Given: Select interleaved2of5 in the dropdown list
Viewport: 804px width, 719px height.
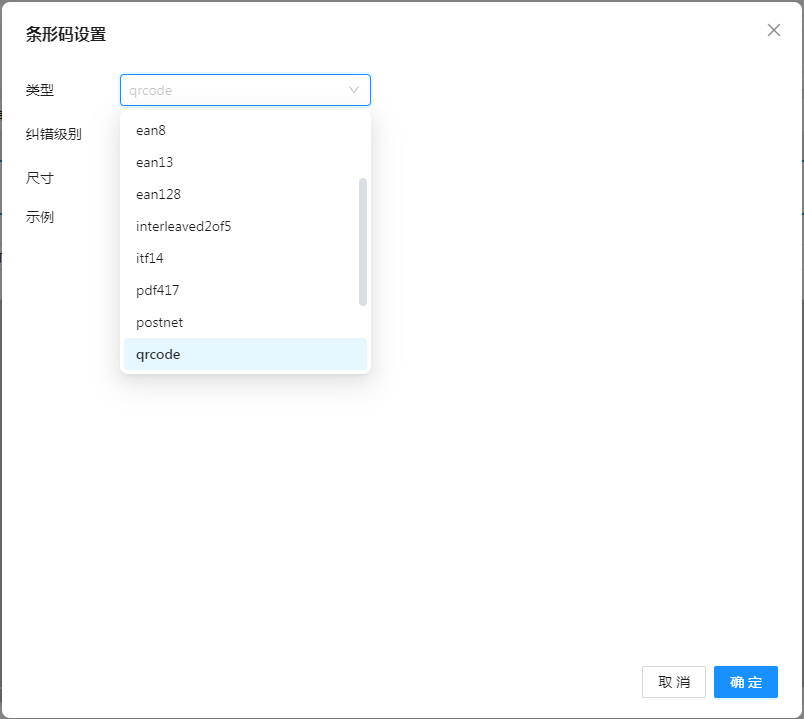Looking at the screenshot, I should pos(184,226).
